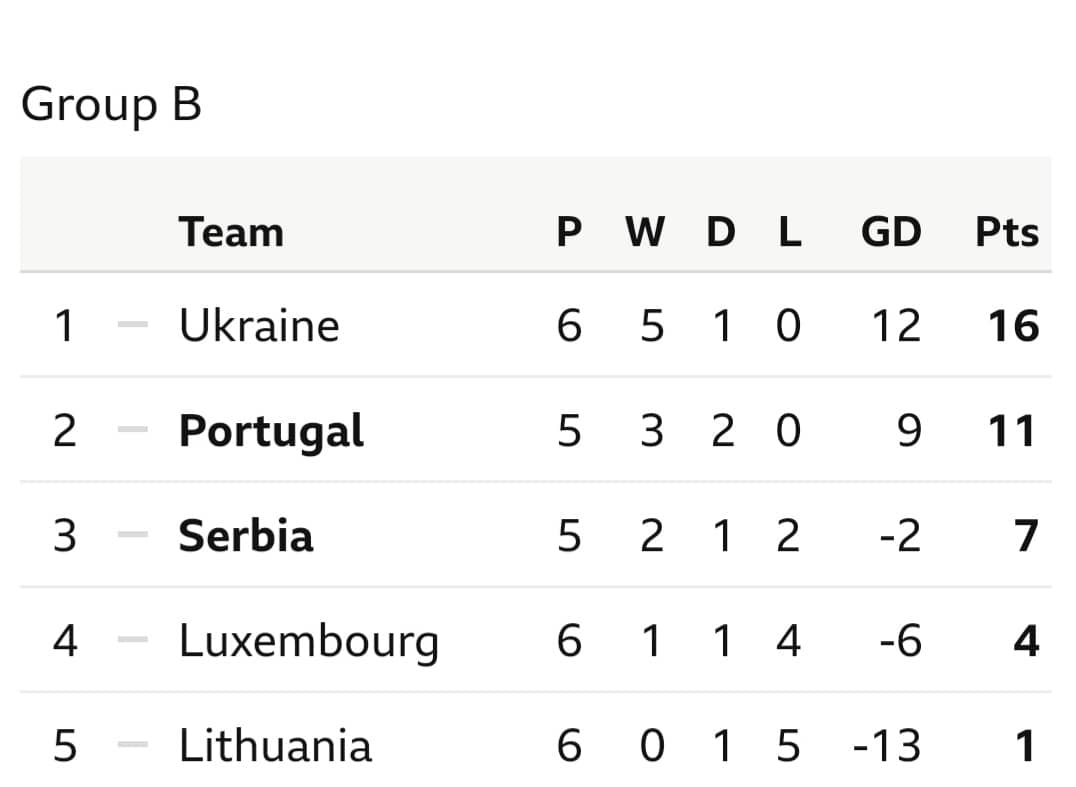Click the P played column header
This screenshot has width=1076, height=787.
pyautogui.click(x=570, y=232)
